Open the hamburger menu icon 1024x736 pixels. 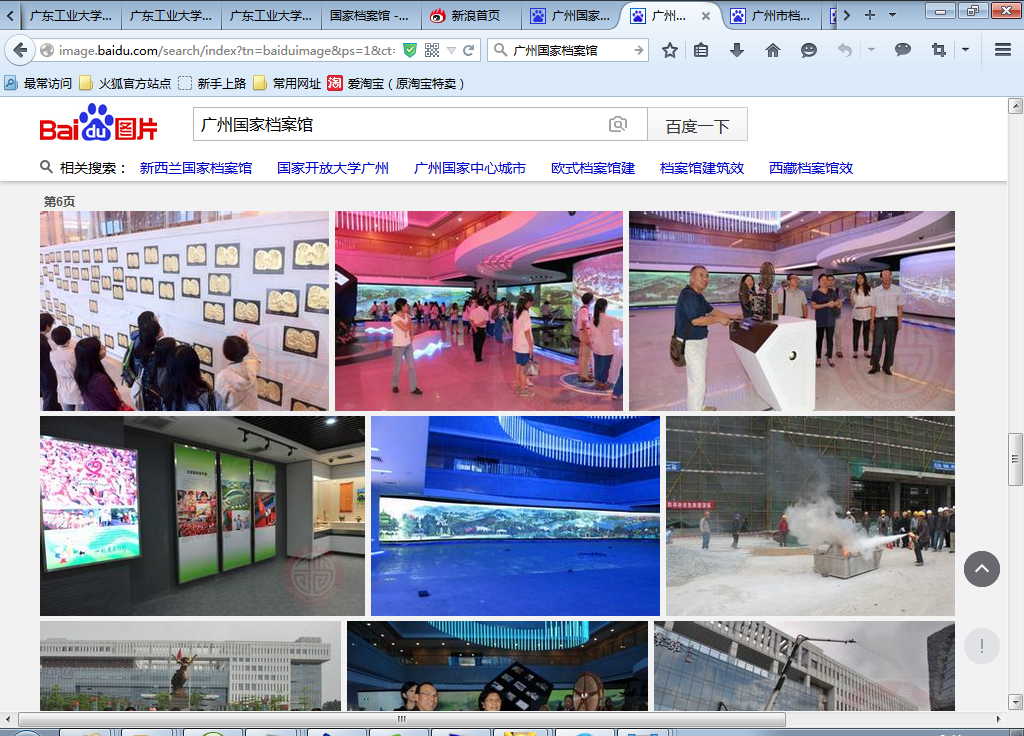(1003, 50)
